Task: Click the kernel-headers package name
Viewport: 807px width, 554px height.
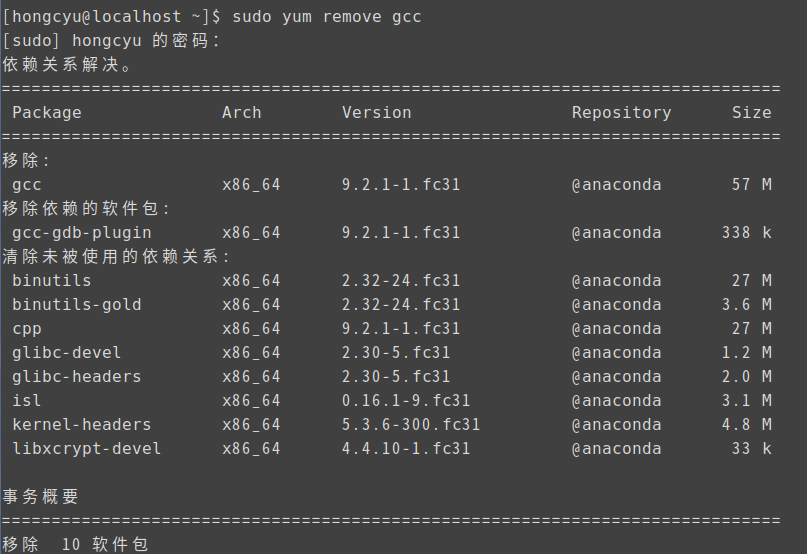Action: coord(82,425)
